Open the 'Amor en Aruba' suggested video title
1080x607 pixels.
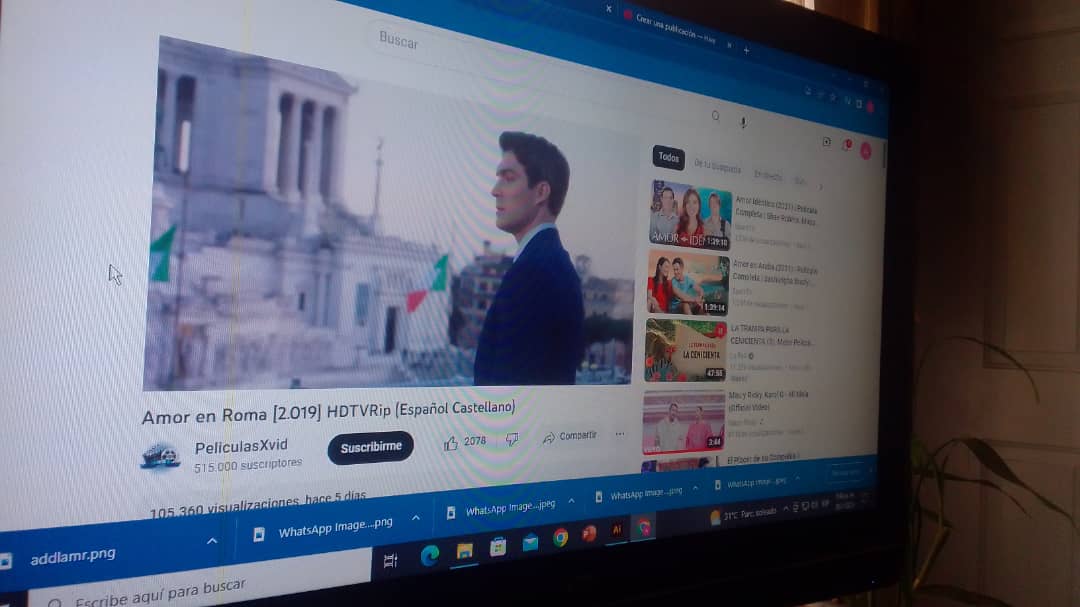(x=774, y=274)
